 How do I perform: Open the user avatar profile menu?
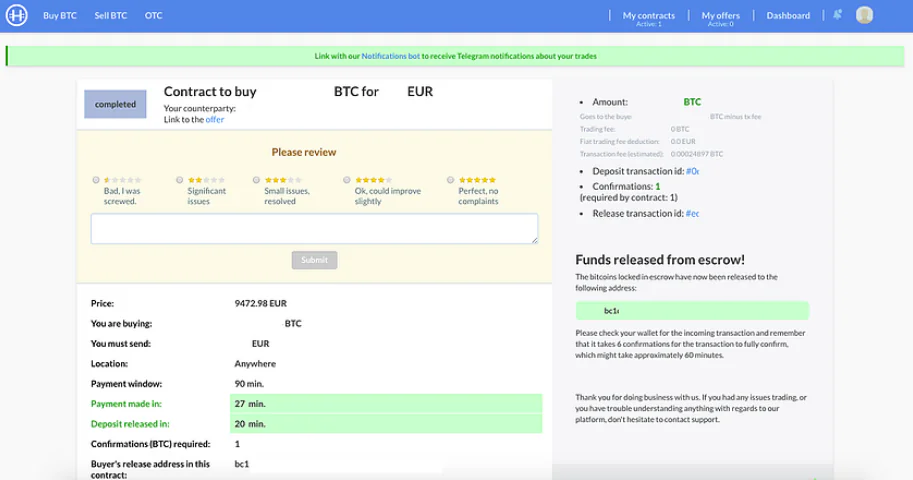(x=865, y=15)
